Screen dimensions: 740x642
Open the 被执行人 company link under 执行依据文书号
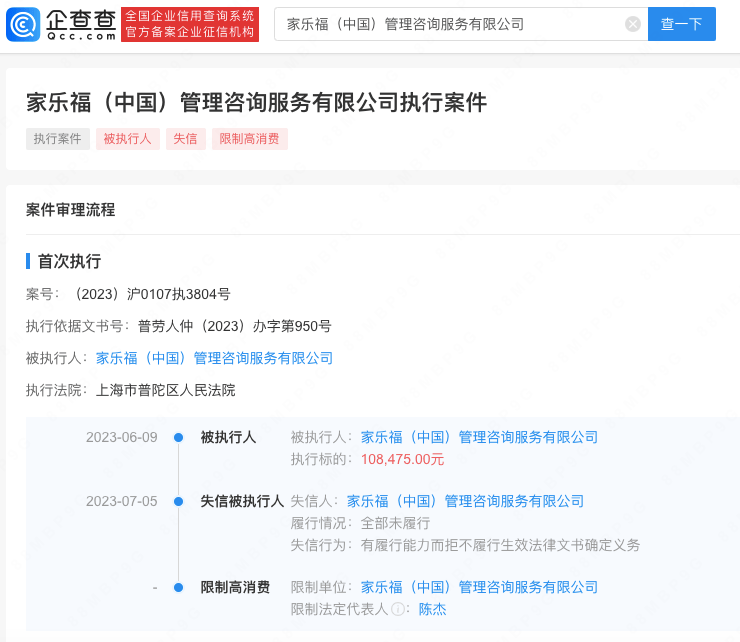point(214,358)
